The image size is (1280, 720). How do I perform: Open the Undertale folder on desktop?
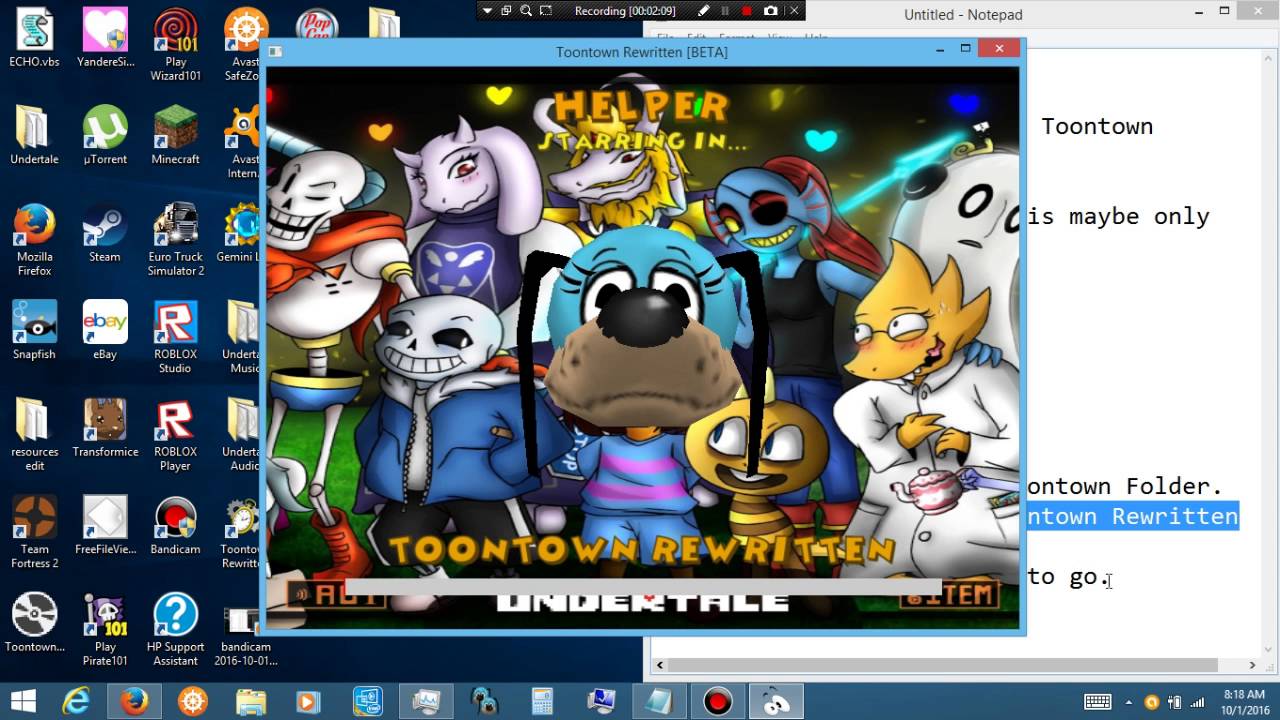tap(34, 135)
